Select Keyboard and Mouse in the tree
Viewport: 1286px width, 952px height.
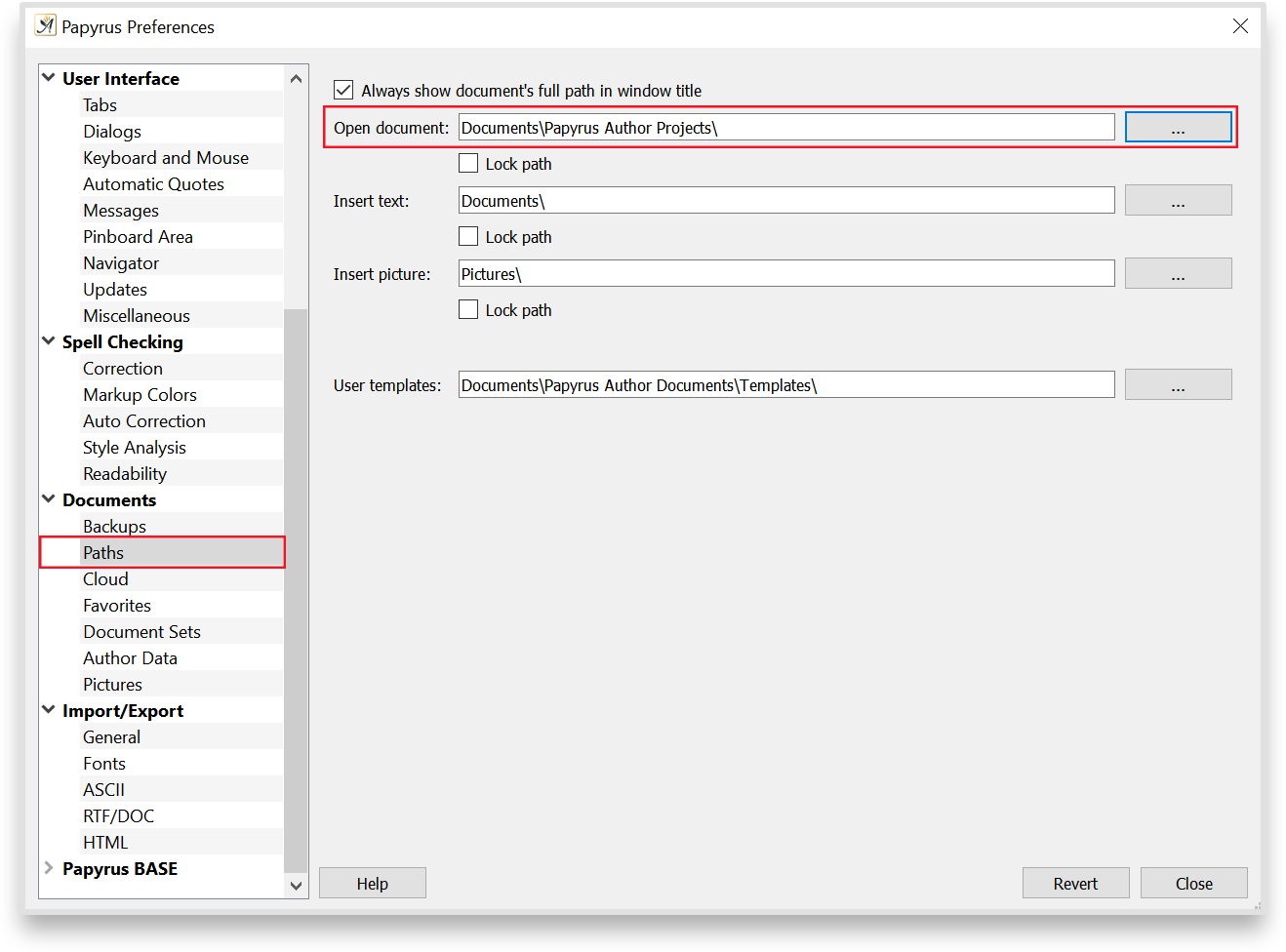click(x=166, y=158)
